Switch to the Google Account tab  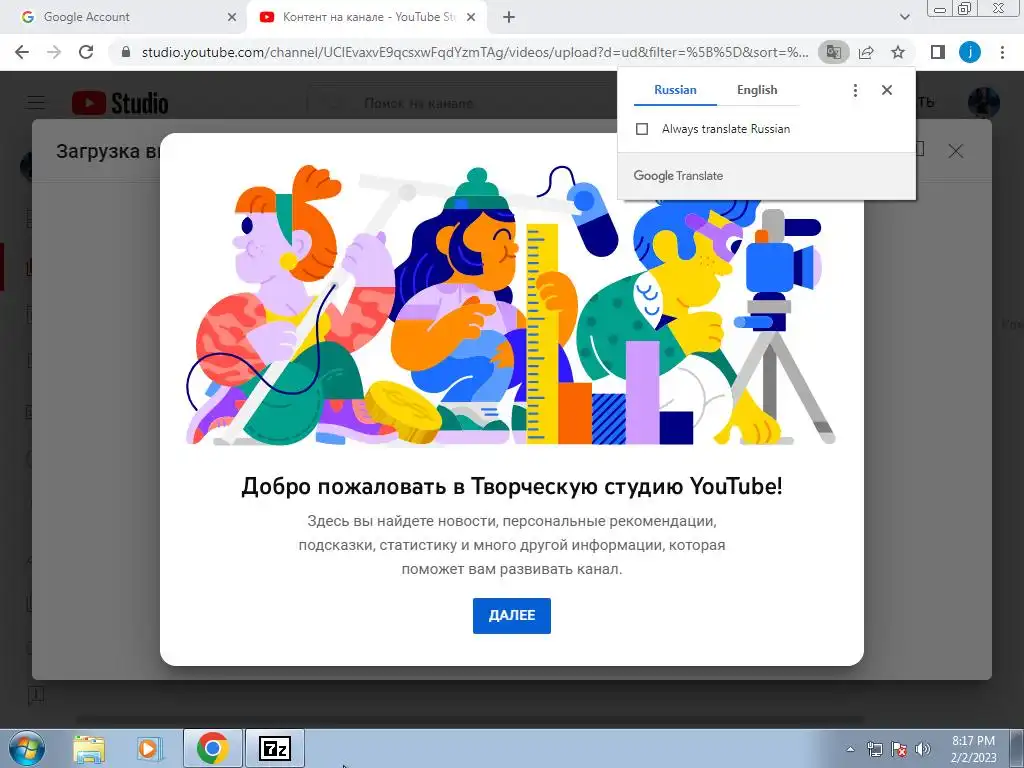(x=122, y=17)
